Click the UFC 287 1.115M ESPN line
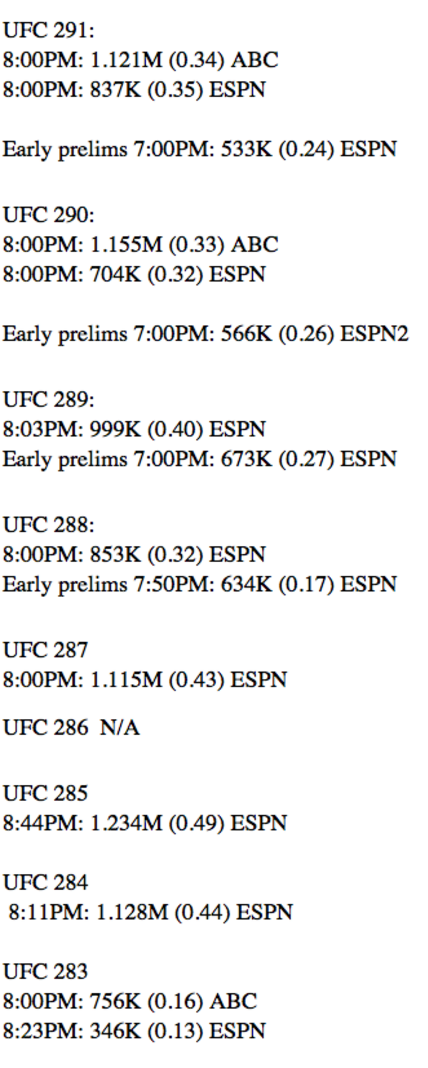The height and width of the screenshot is (1068, 428). 144,680
